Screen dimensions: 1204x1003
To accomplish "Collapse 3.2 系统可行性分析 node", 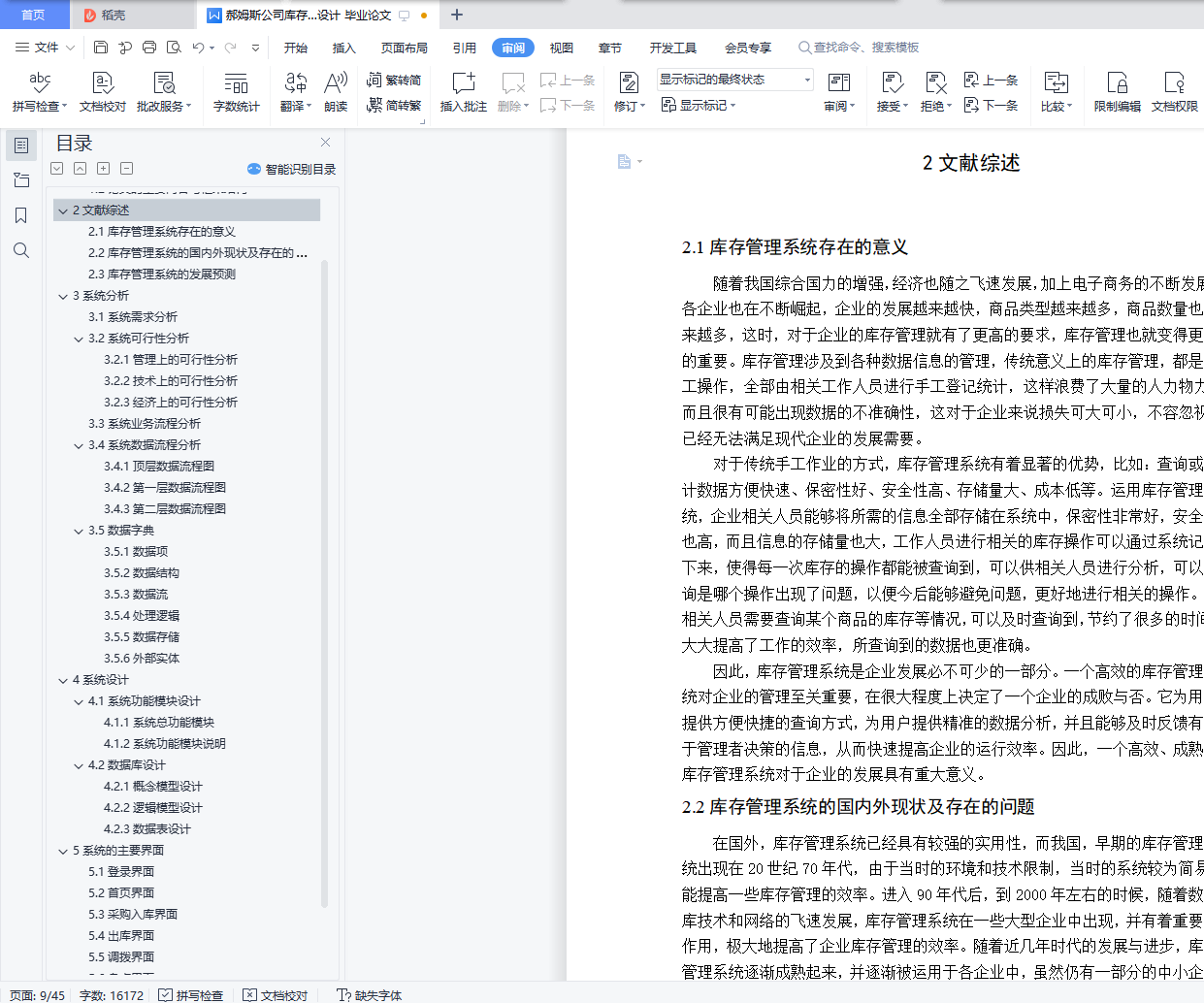I will click(79, 339).
